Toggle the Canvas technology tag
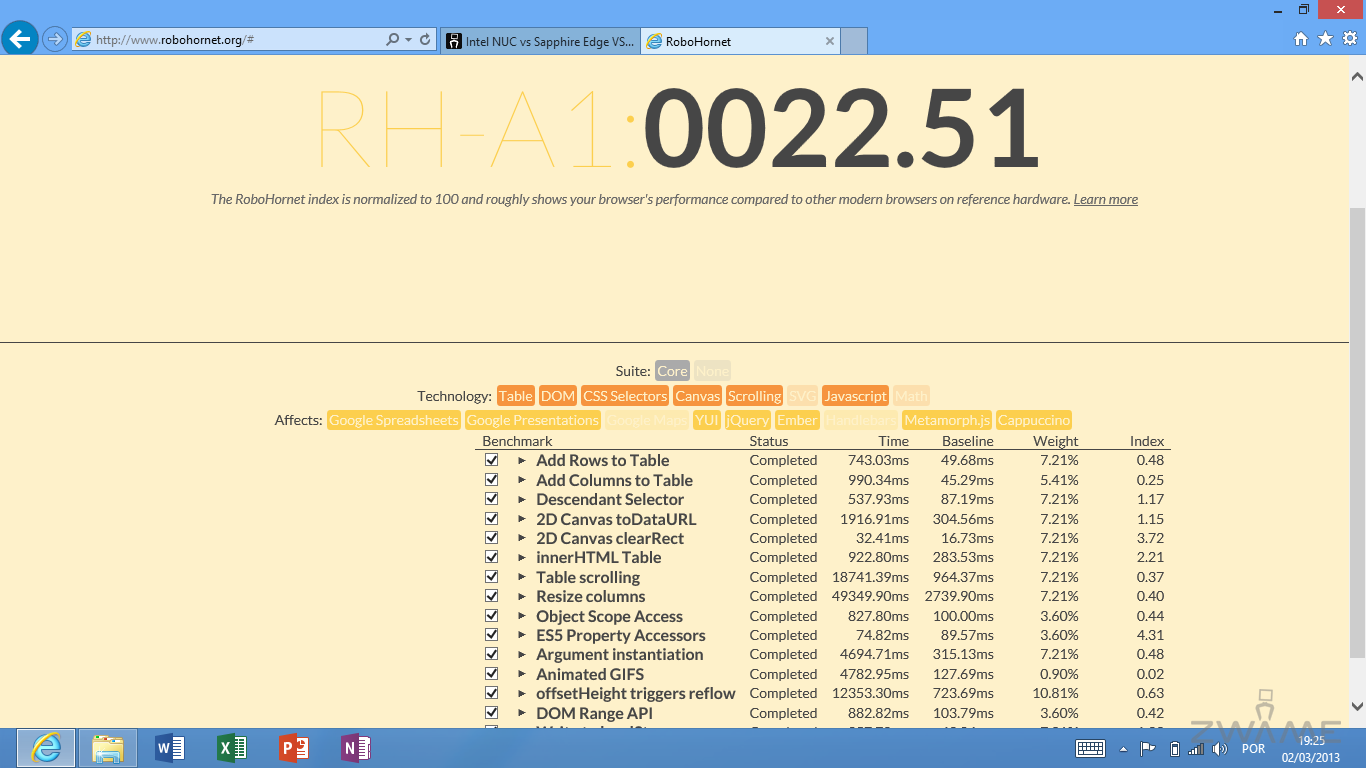This screenshot has height=768, width=1366. pyautogui.click(x=697, y=396)
